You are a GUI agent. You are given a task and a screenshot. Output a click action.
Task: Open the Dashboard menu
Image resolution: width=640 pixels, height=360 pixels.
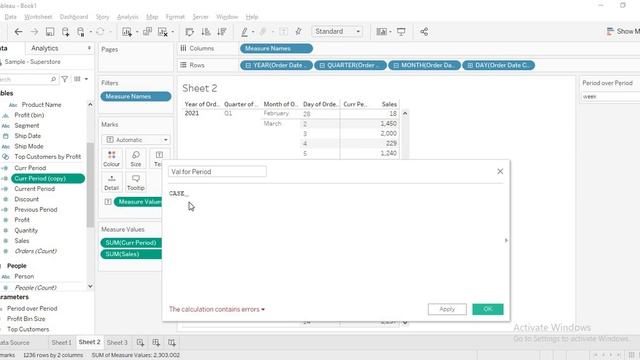click(x=74, y=17)
